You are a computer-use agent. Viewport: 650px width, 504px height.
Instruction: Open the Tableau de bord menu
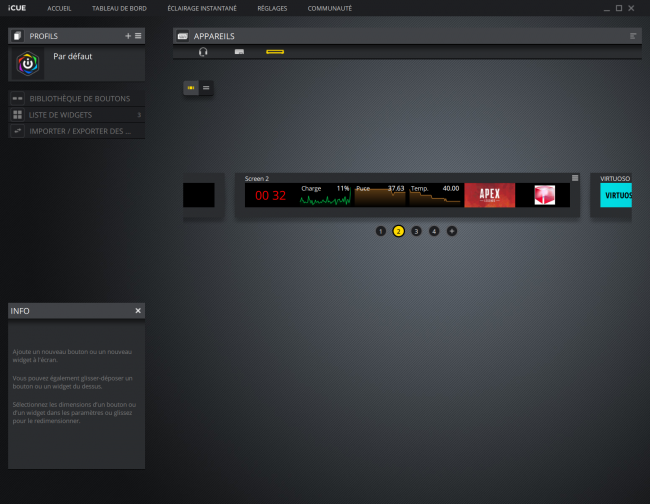tap(119, 8)
